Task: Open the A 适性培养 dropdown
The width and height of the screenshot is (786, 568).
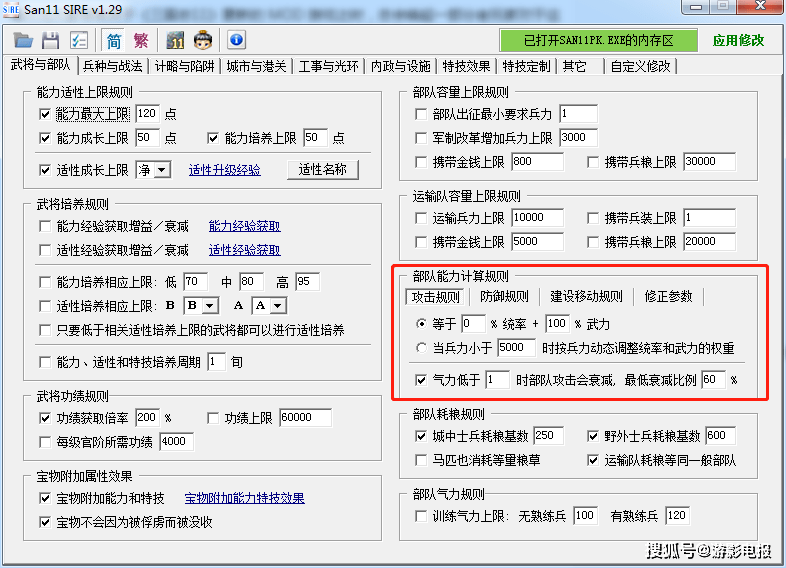Action: 278,305
